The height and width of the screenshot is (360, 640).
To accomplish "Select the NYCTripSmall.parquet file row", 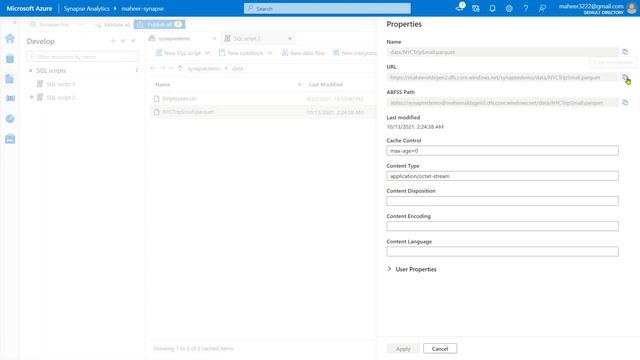I will pyautogui.click(x=263, y=112).
